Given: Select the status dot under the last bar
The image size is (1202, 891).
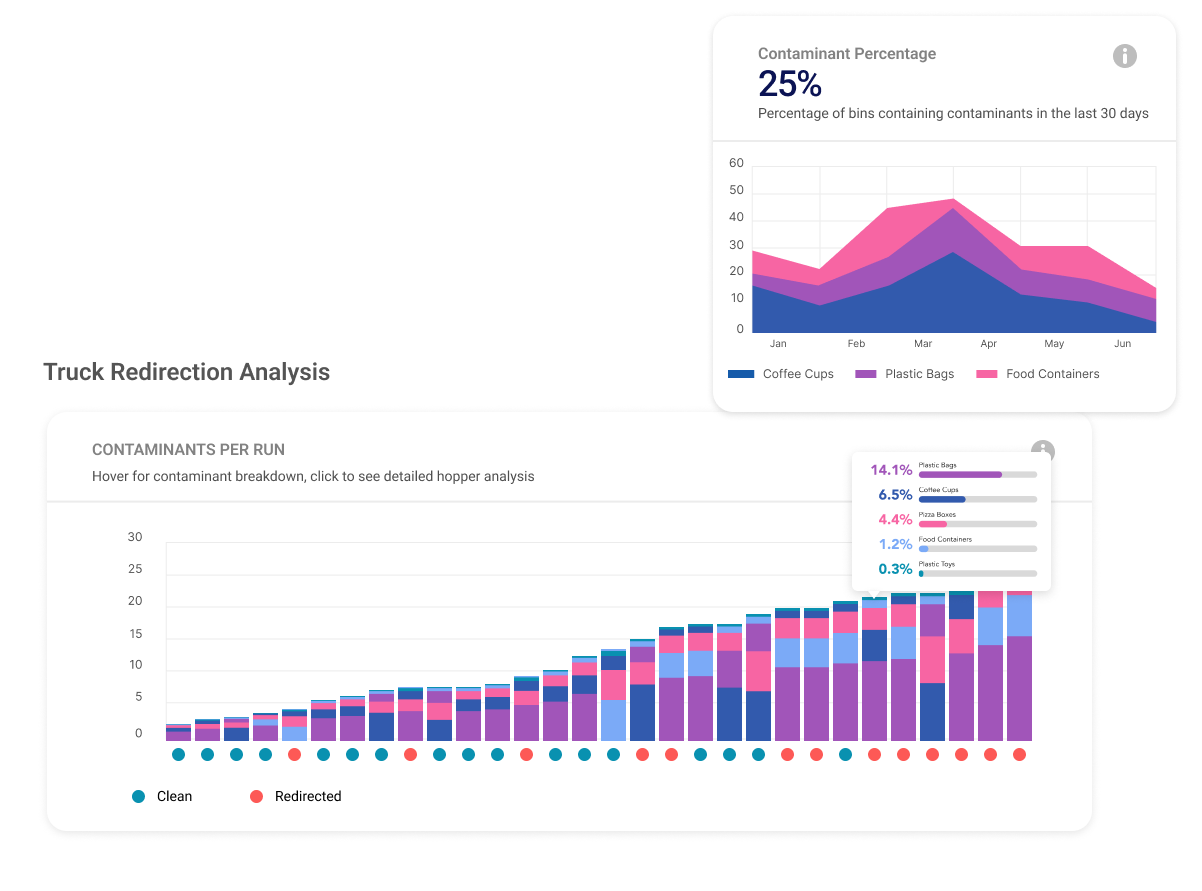Looking at the screenshot, I should (x=1019, y=754).
